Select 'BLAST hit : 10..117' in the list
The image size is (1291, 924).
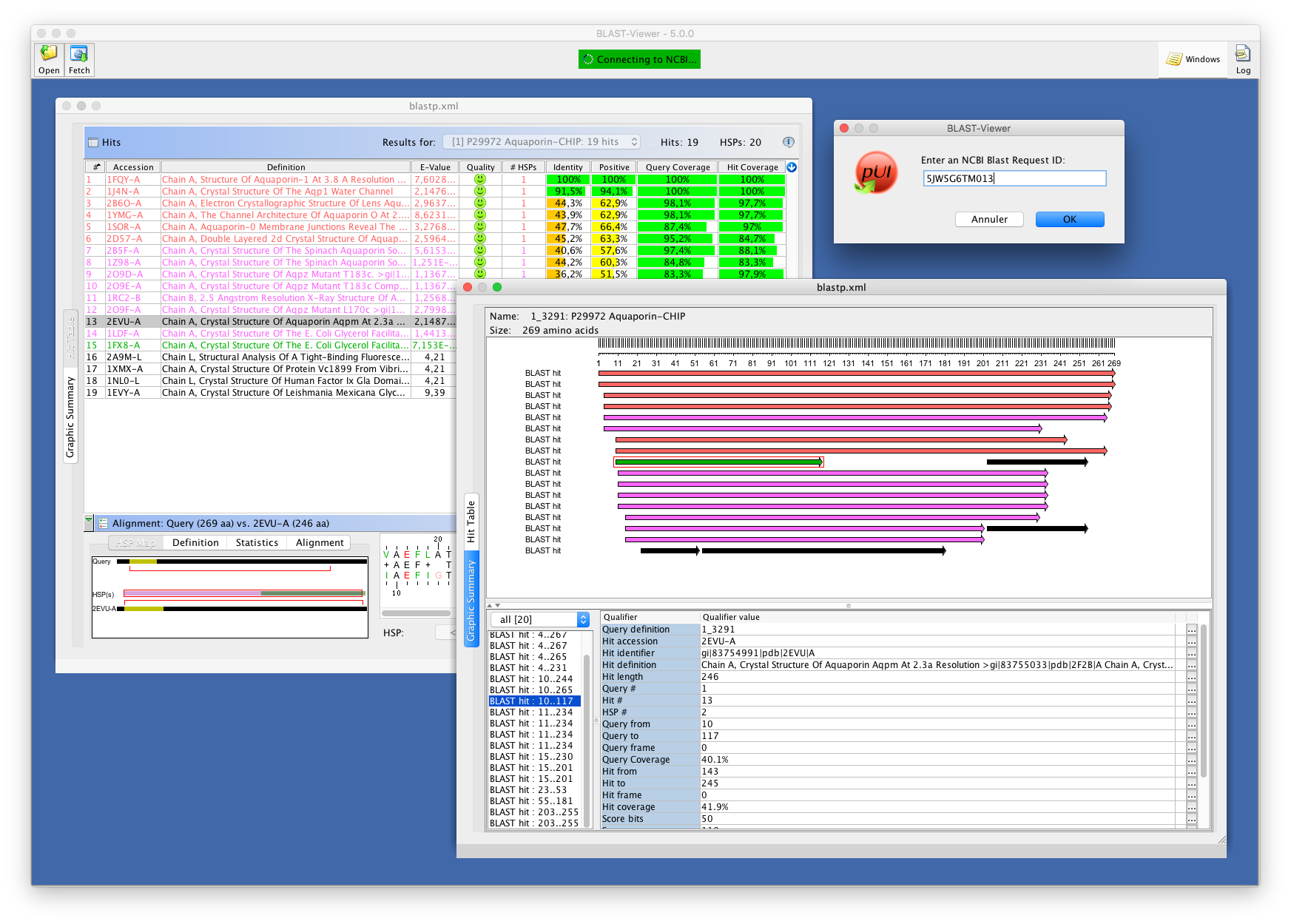(x=535, y=701)
